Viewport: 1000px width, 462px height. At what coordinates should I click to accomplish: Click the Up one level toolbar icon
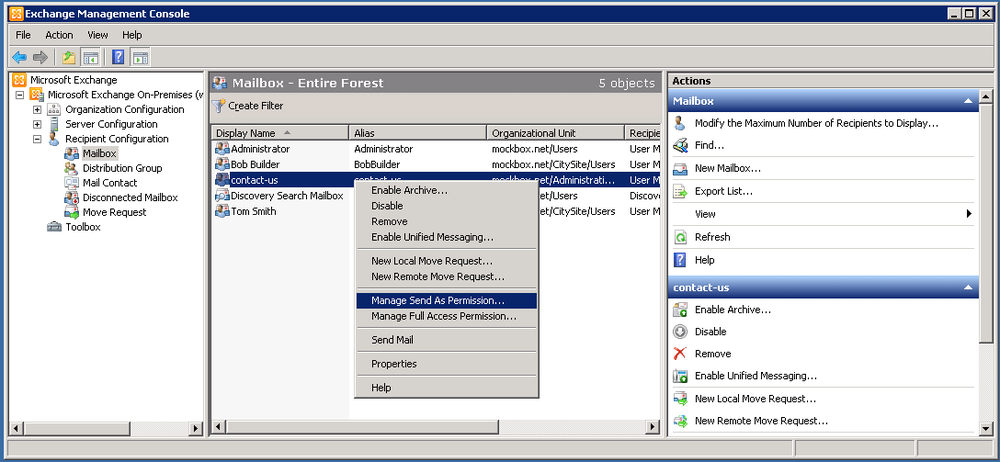click(x=68, y=57)
